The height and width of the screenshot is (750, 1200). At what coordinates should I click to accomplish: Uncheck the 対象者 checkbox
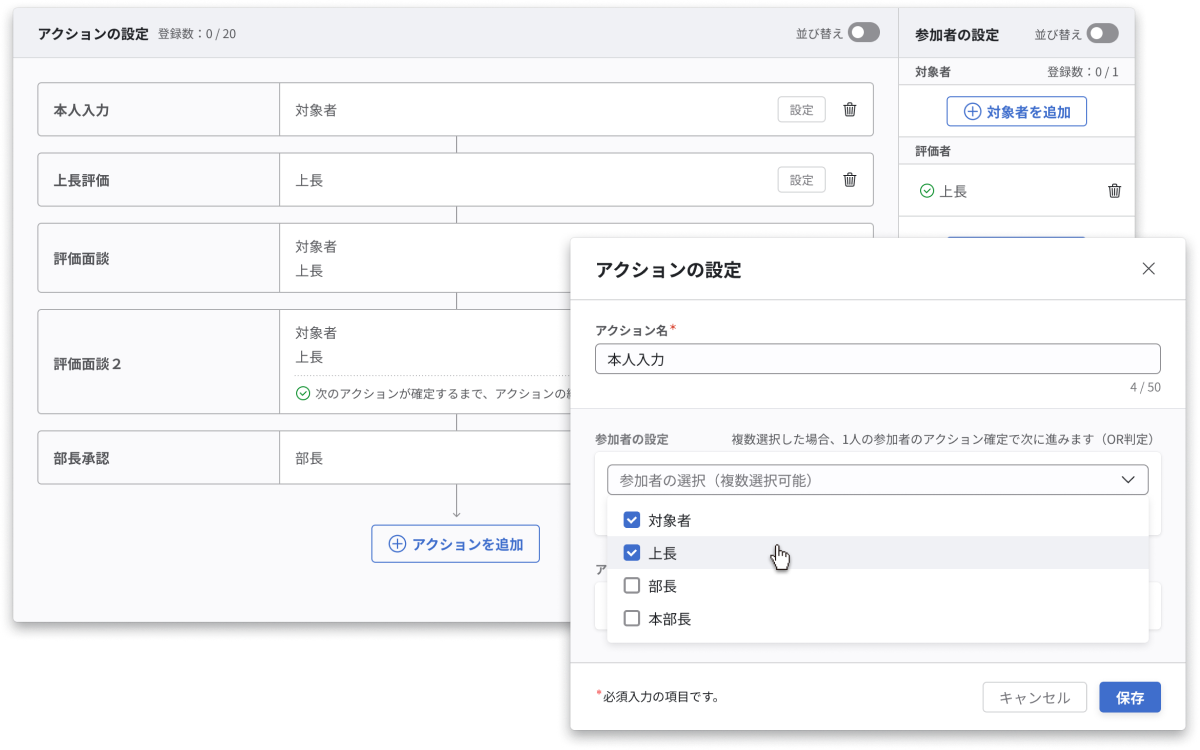pos(632,520)
